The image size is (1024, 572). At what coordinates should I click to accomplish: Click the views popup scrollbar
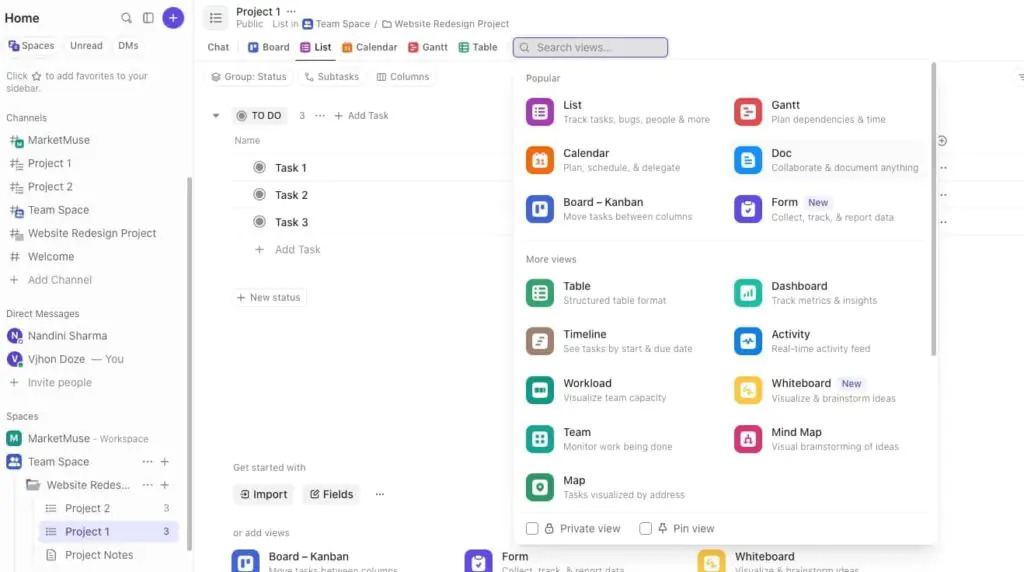point(933,209)
